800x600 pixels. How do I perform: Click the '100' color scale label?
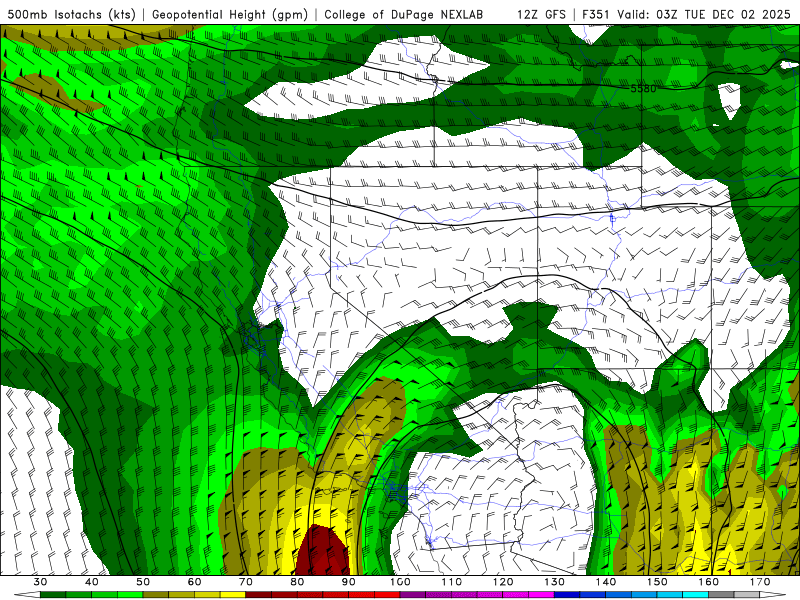(x=401, y=582)
